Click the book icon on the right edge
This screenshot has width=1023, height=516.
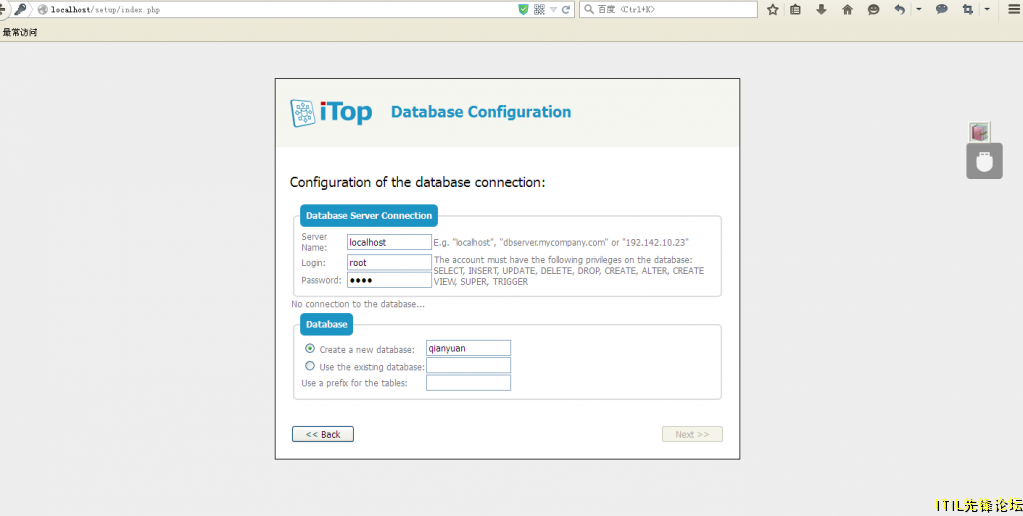(x=979, y=132)
